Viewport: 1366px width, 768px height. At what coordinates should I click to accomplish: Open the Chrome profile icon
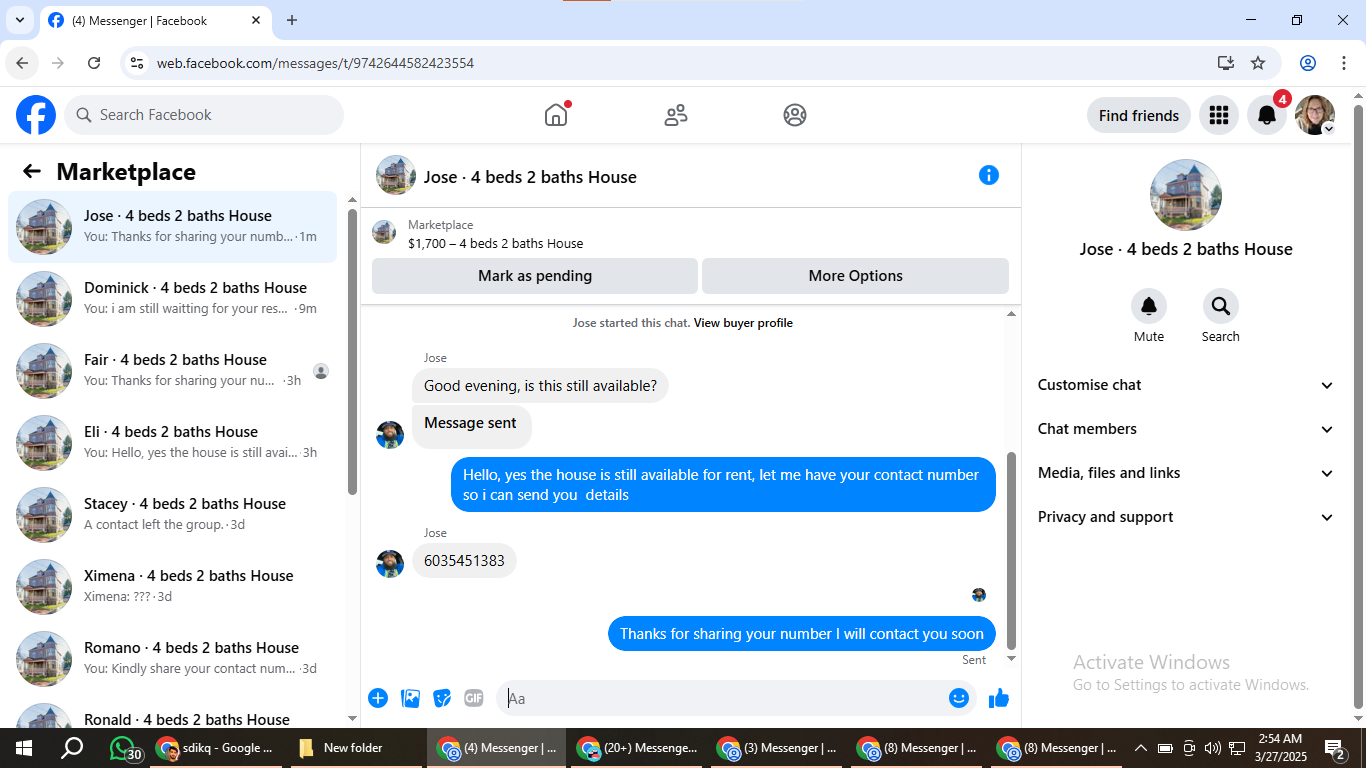point(1308,63)
